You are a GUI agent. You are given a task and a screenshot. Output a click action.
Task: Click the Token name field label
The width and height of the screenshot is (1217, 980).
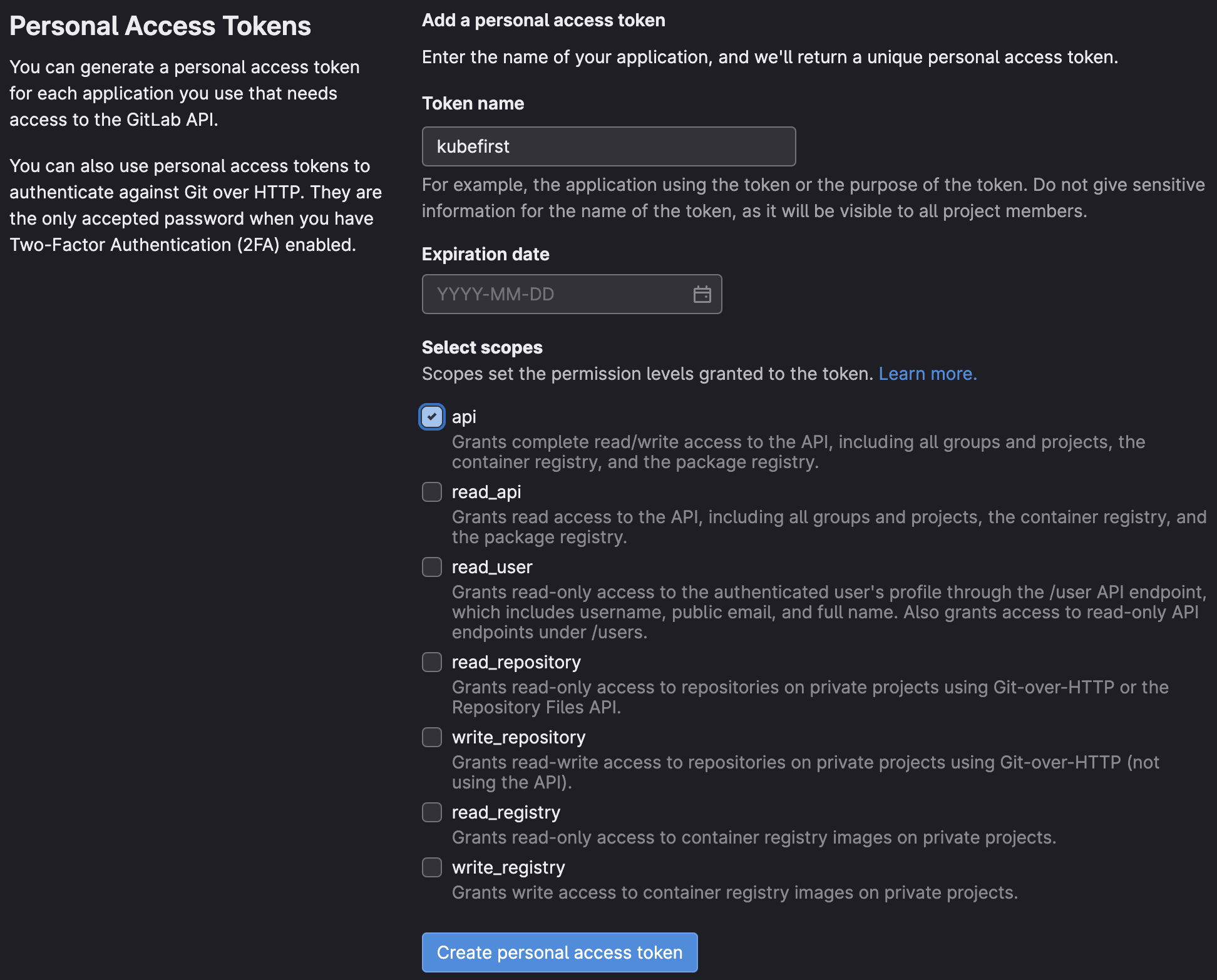(x=473, y=103)
